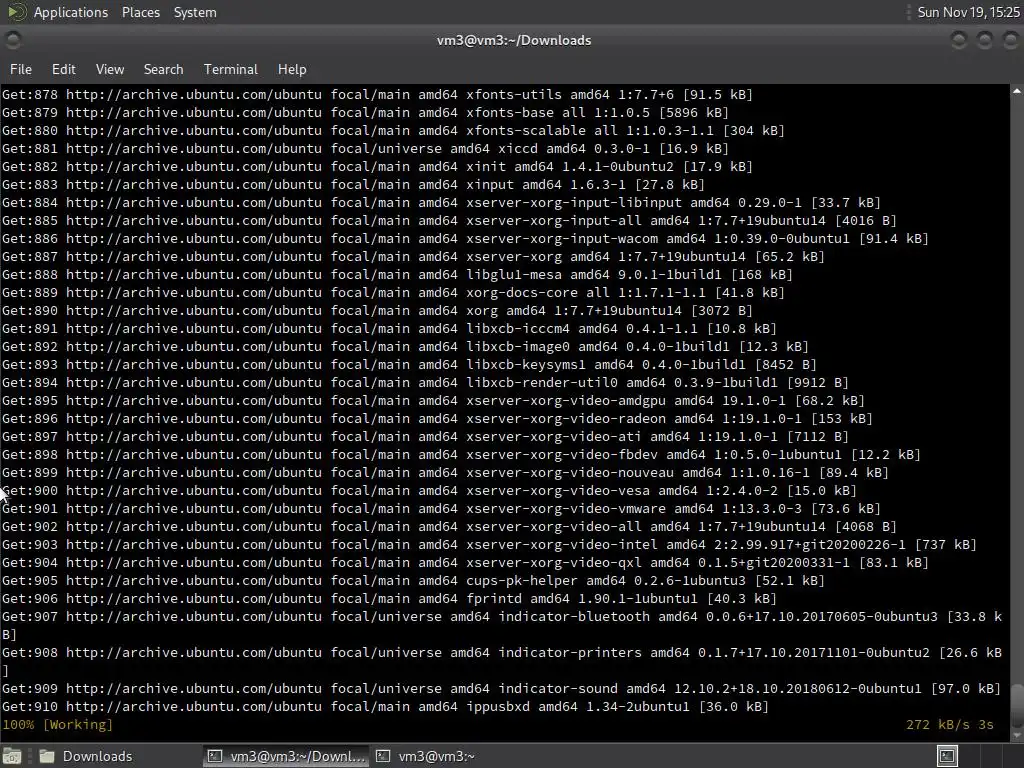1024x768 pixels.
Task: Click the Get:900 xserver-xorg-video-vesa line
Action: point(429,490)
